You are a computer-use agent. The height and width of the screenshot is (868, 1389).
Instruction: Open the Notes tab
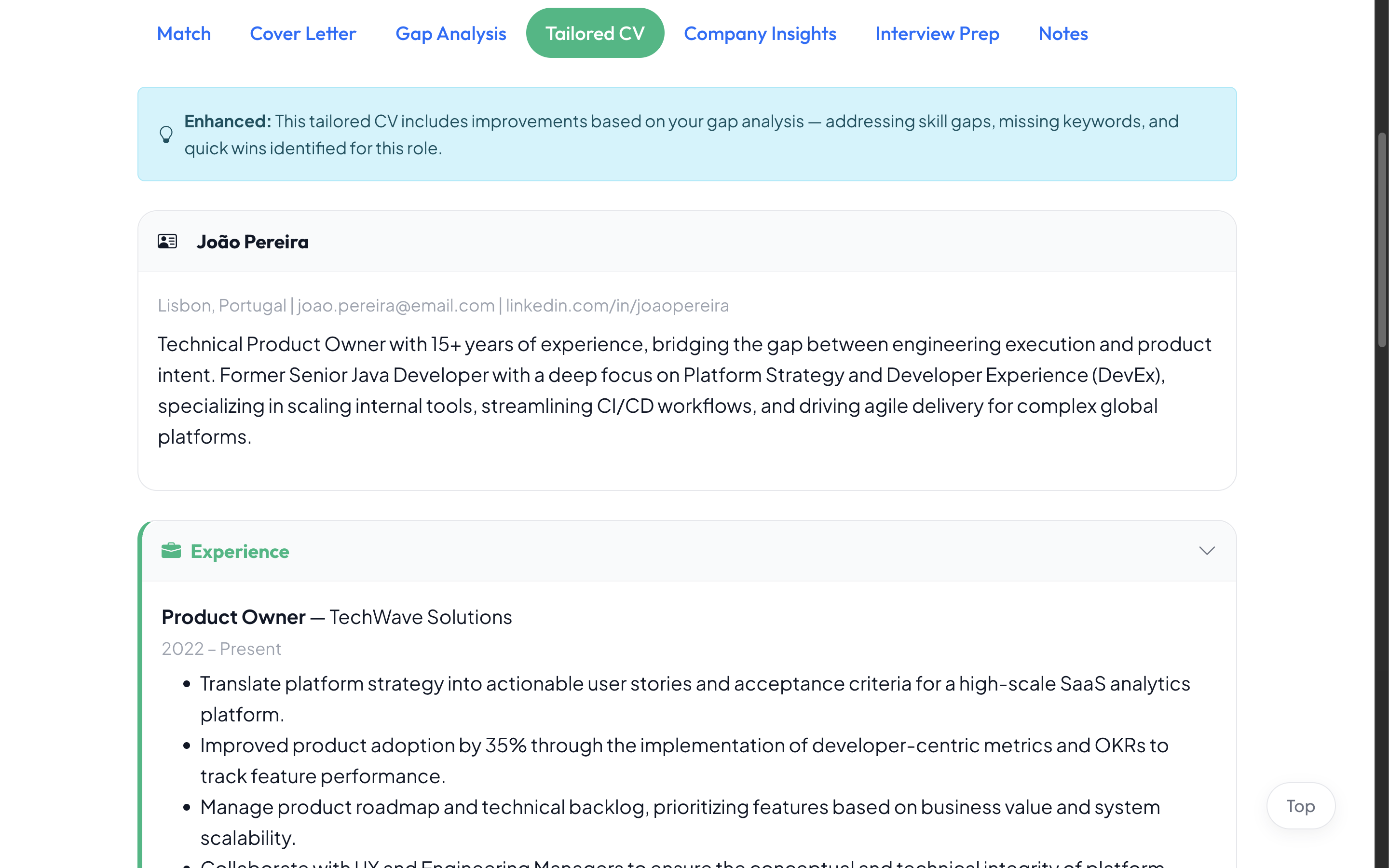click(x=1063, y=33)
